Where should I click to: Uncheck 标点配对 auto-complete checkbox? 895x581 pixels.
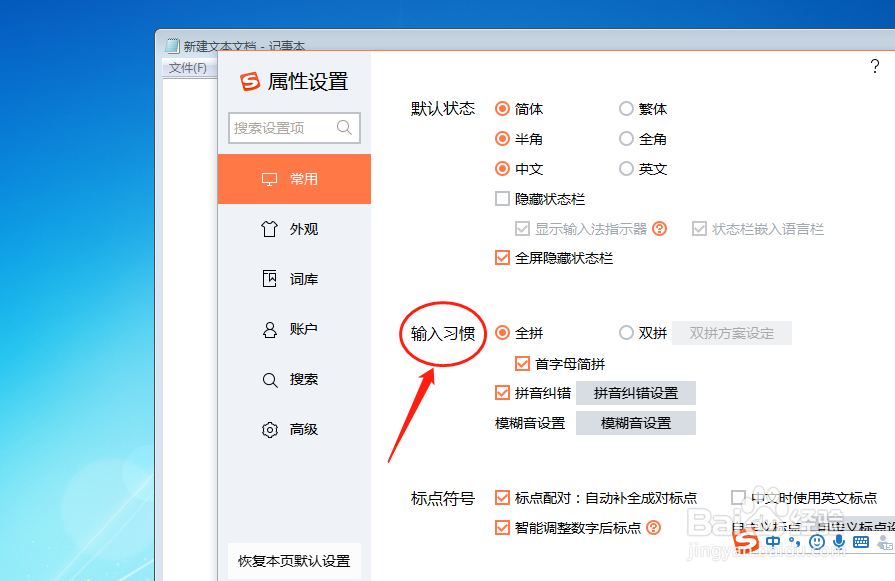(502, 498)
